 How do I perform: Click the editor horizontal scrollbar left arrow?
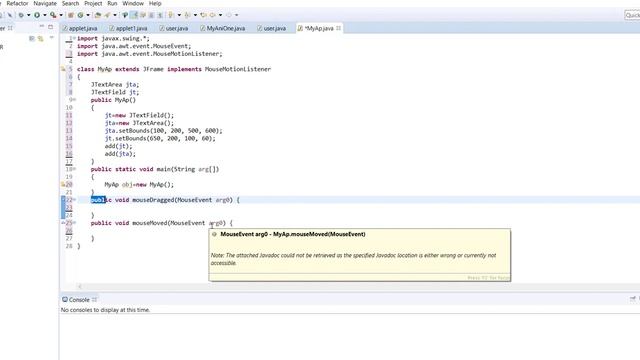pyautogui.click(x=80, y=286)
